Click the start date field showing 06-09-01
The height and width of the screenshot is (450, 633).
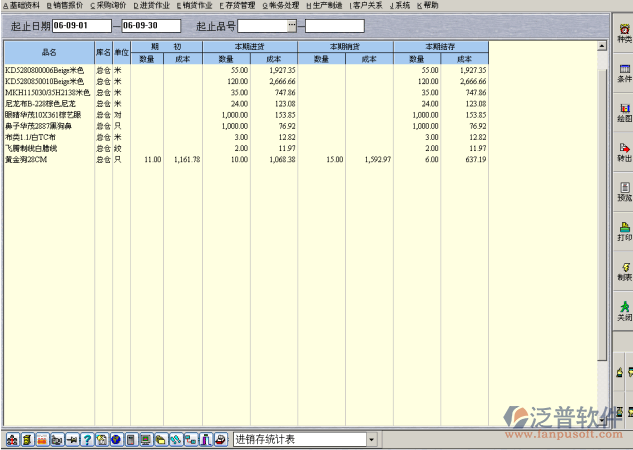click(80, 25)
